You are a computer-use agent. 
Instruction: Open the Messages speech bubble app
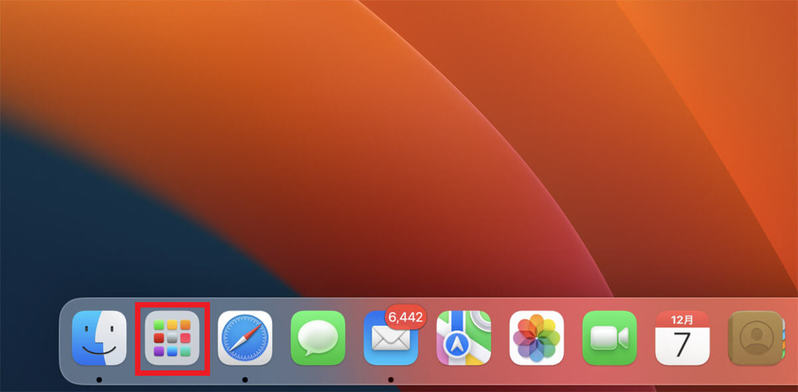click(318, 338)
